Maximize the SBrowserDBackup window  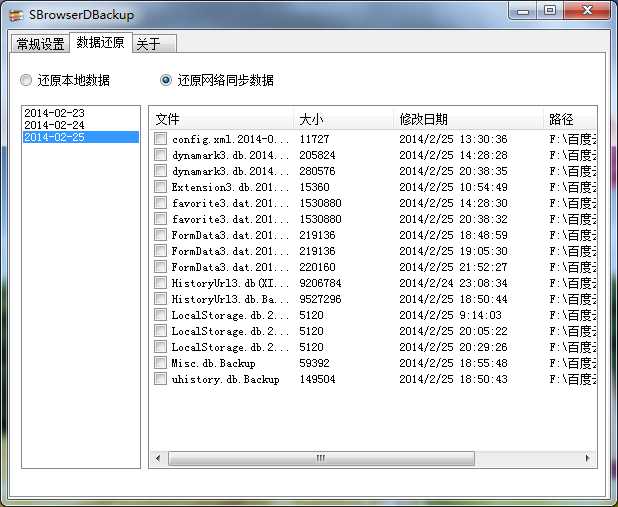pos(550,11)
